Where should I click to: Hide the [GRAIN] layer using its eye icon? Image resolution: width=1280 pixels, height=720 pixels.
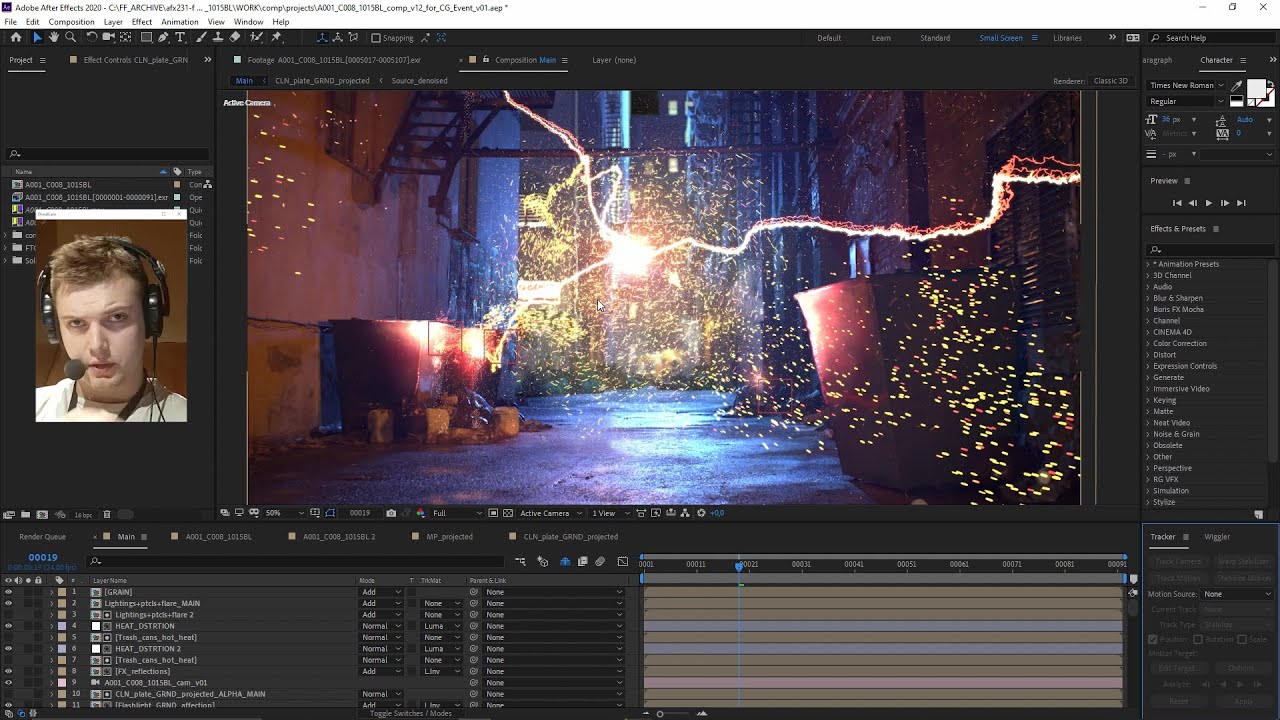point(8,592)
